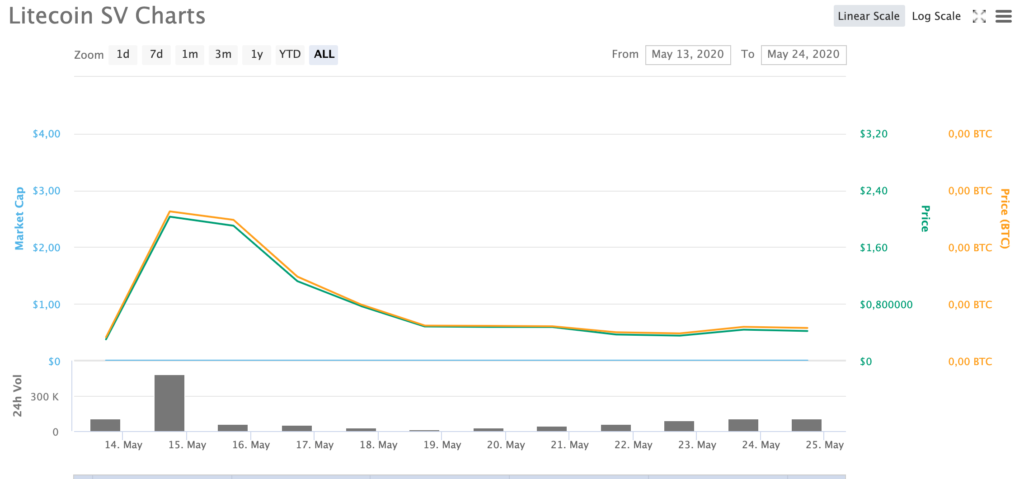Click the $3,20 price axis label
Image resolution: width=1024 pixels, height=479 pixels.
[x=873, y=134]
